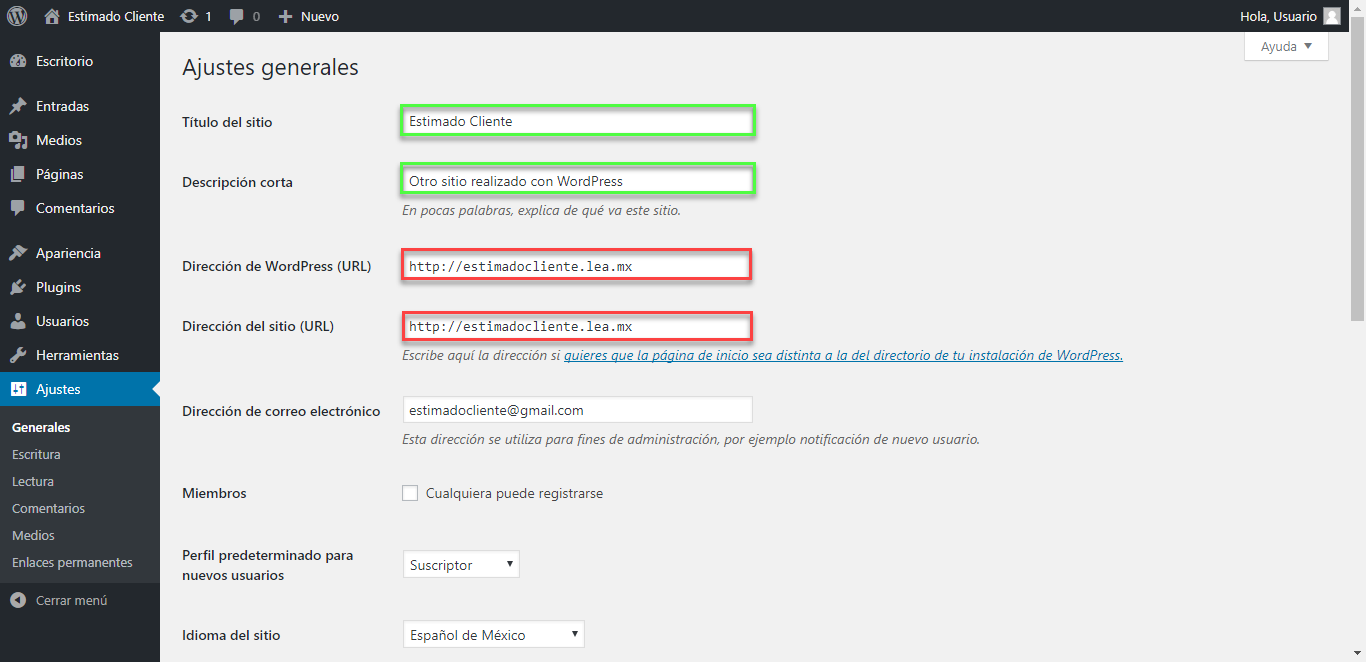Open the WordPress logo menu
Viewport: 1366px width, 662px height.
pyautogui.click(x=17, y=16)
